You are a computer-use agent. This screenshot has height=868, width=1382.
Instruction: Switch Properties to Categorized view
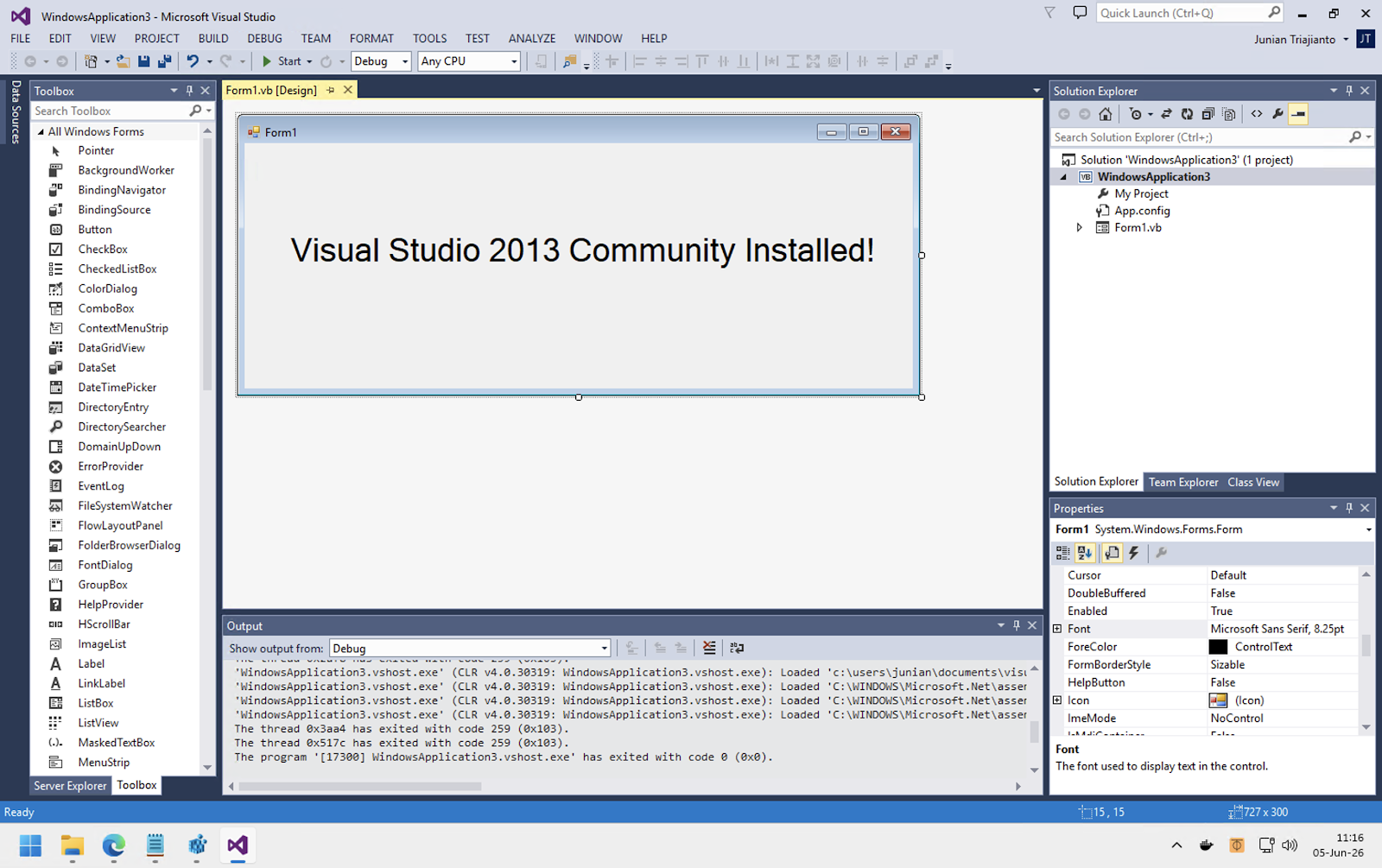1062,553
